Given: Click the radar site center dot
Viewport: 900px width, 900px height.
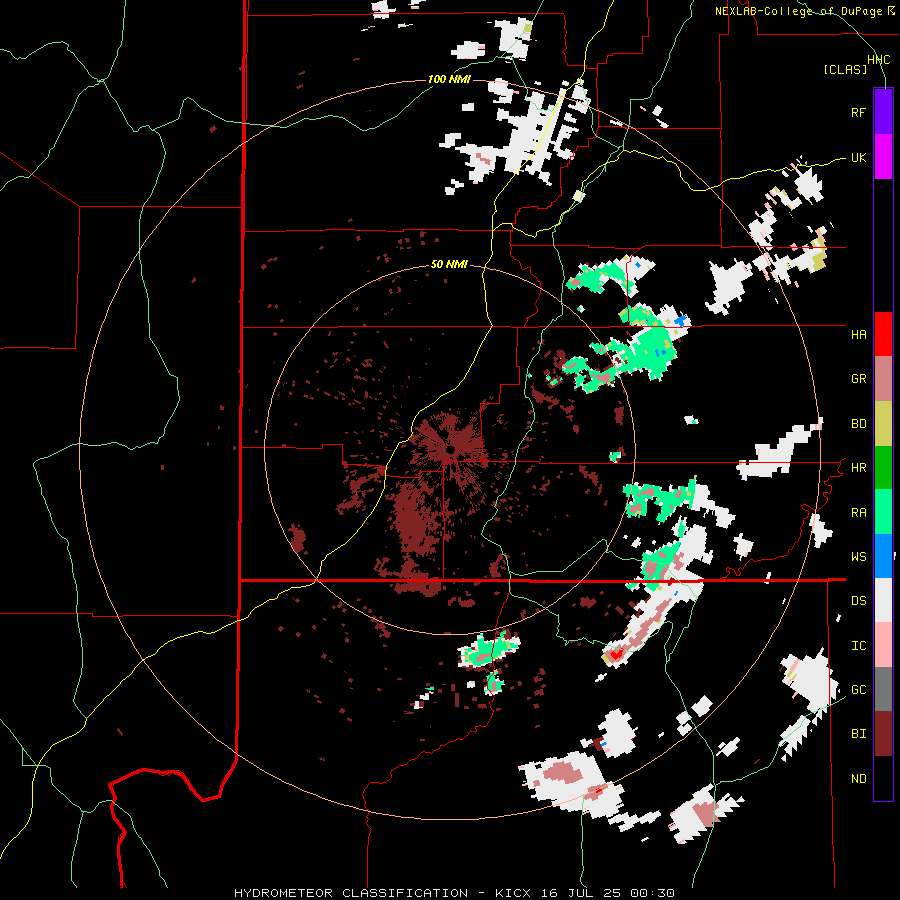Looking at the screenshot, I should (x=451, y=449).
